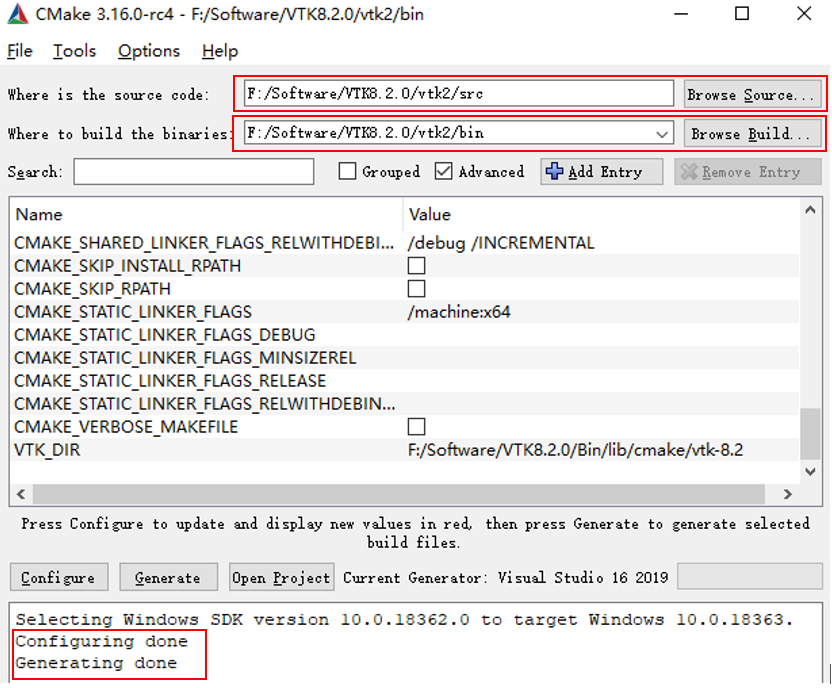
Task: Check the CMAKE_SKIP_RPATH checkbox
Action: pos(416,289)
